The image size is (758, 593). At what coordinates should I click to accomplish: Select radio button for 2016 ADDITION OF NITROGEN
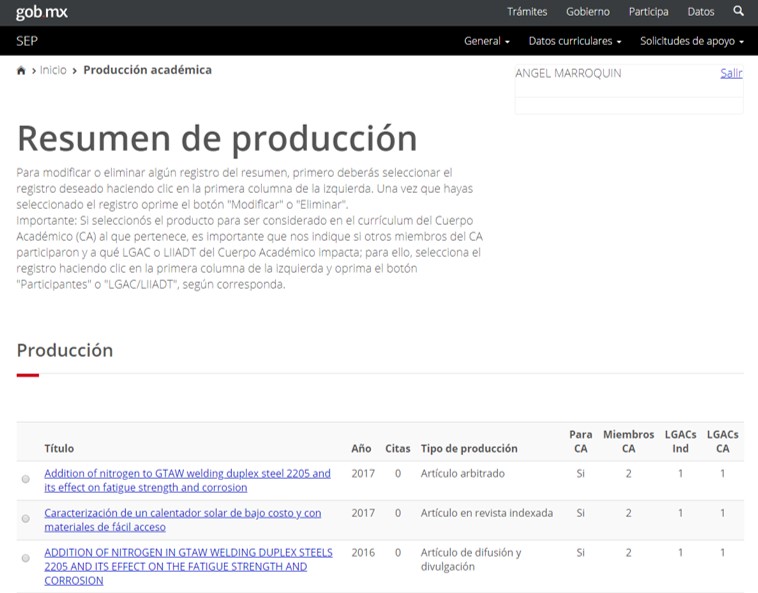click(x=26, y=558)
